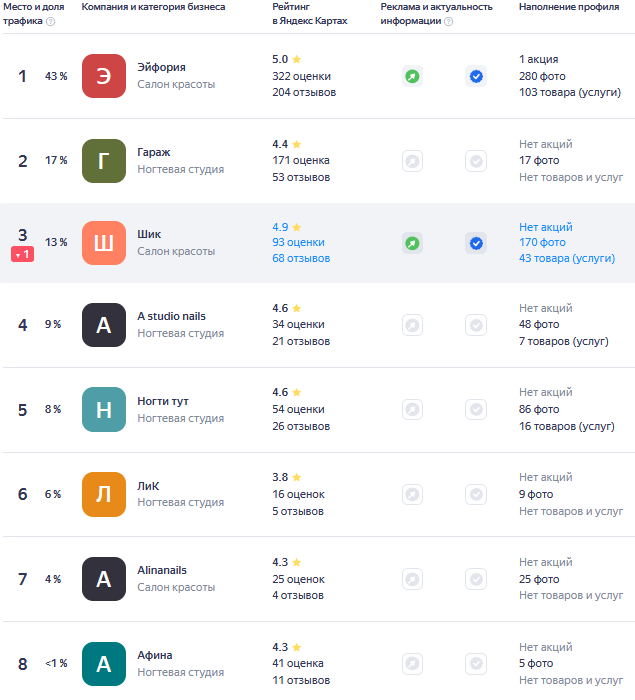
Task: Click Эйфория's green advertising icon
Action: [412, 76]
